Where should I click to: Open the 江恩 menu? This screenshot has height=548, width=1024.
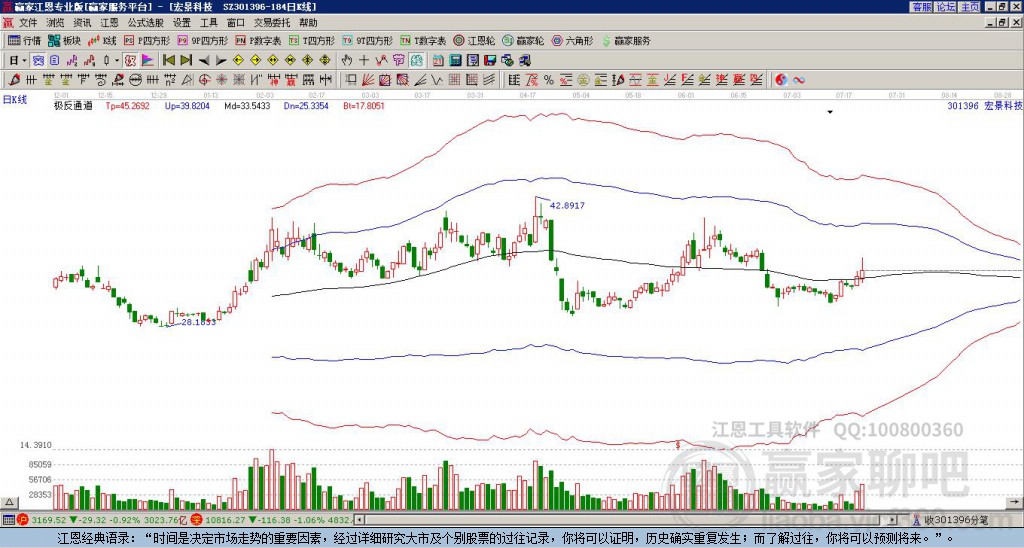click(110, 23)
